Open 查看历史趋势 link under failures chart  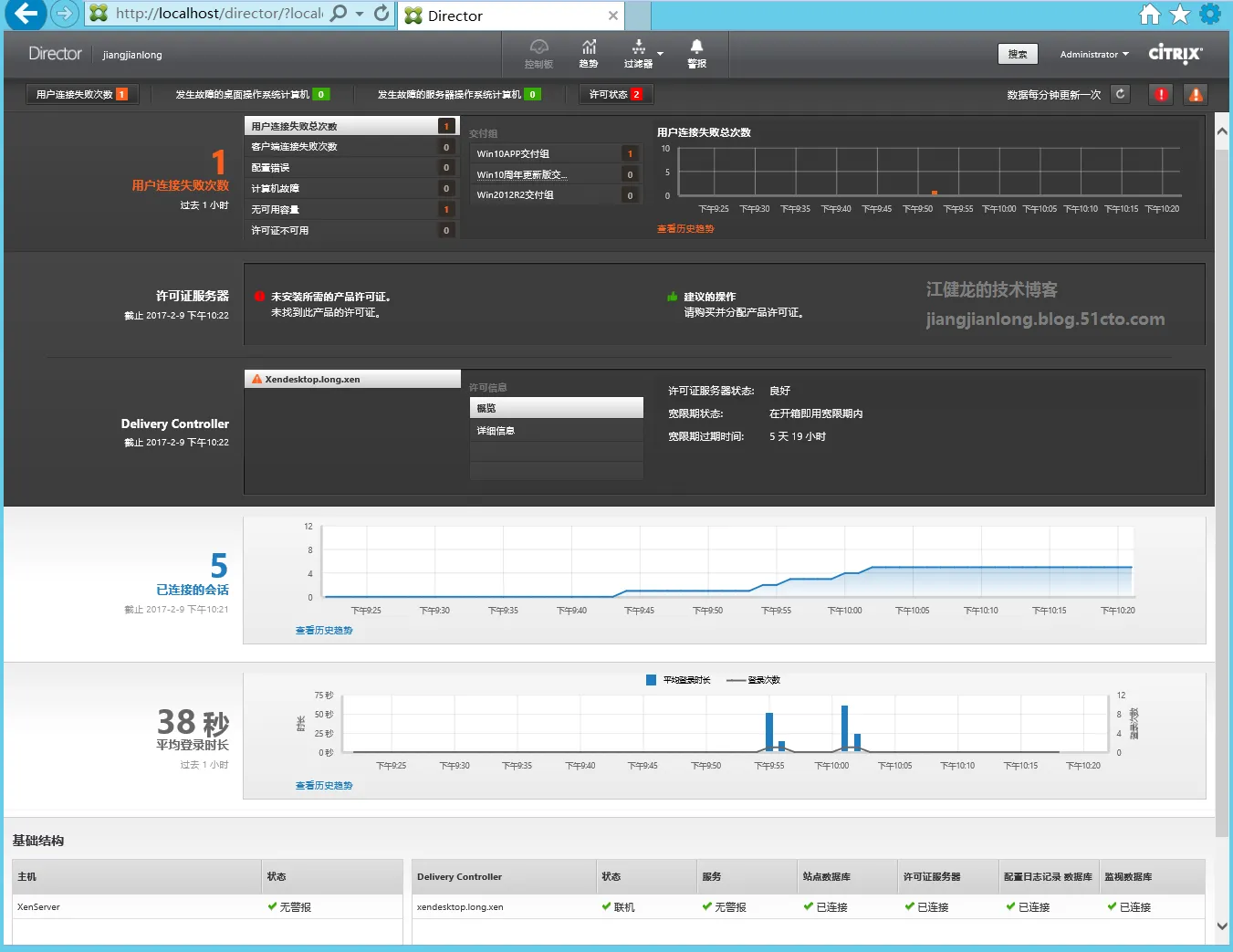[x=685, y=229]
